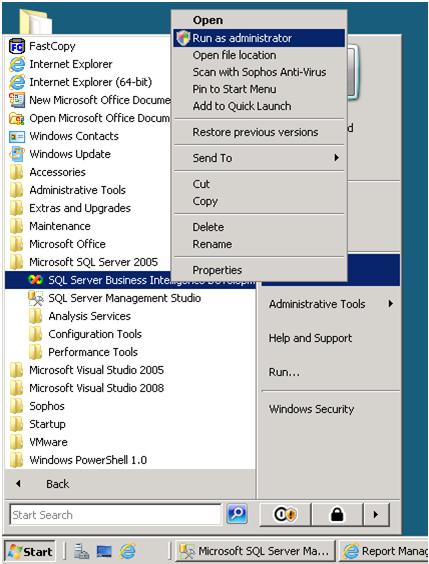Click the shield icon beside Run as administrator
The image size is (429, 564).
click(183, 38)
